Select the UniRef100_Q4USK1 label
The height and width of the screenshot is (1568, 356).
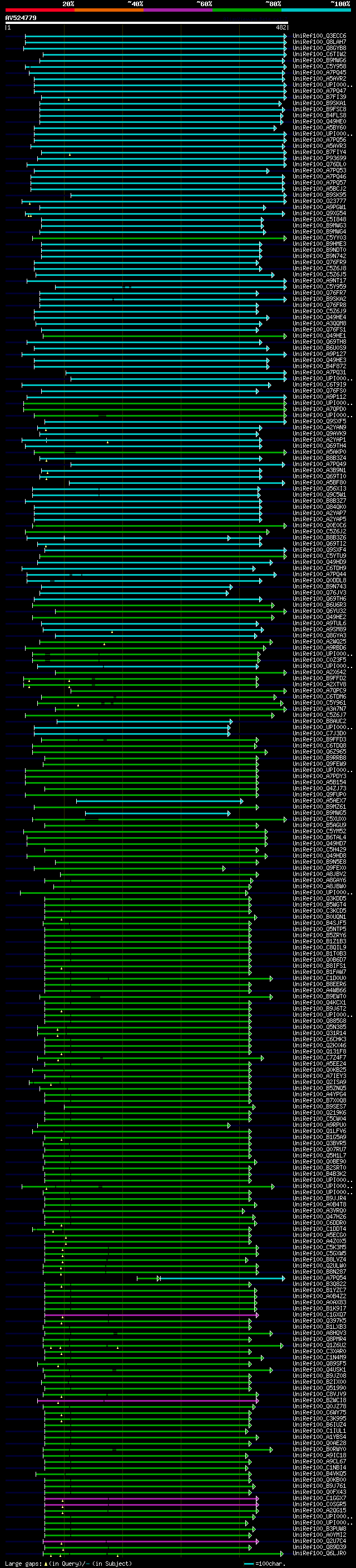[319, 1370]
